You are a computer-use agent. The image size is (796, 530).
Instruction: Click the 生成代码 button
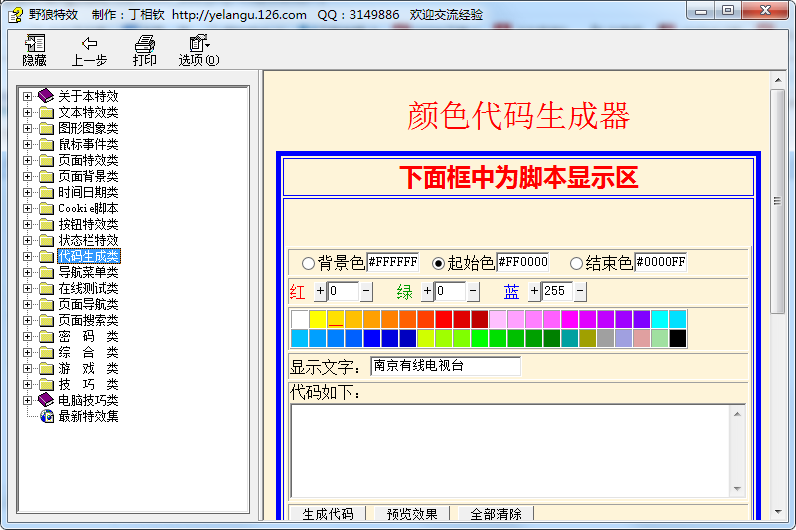coord(328,514)
